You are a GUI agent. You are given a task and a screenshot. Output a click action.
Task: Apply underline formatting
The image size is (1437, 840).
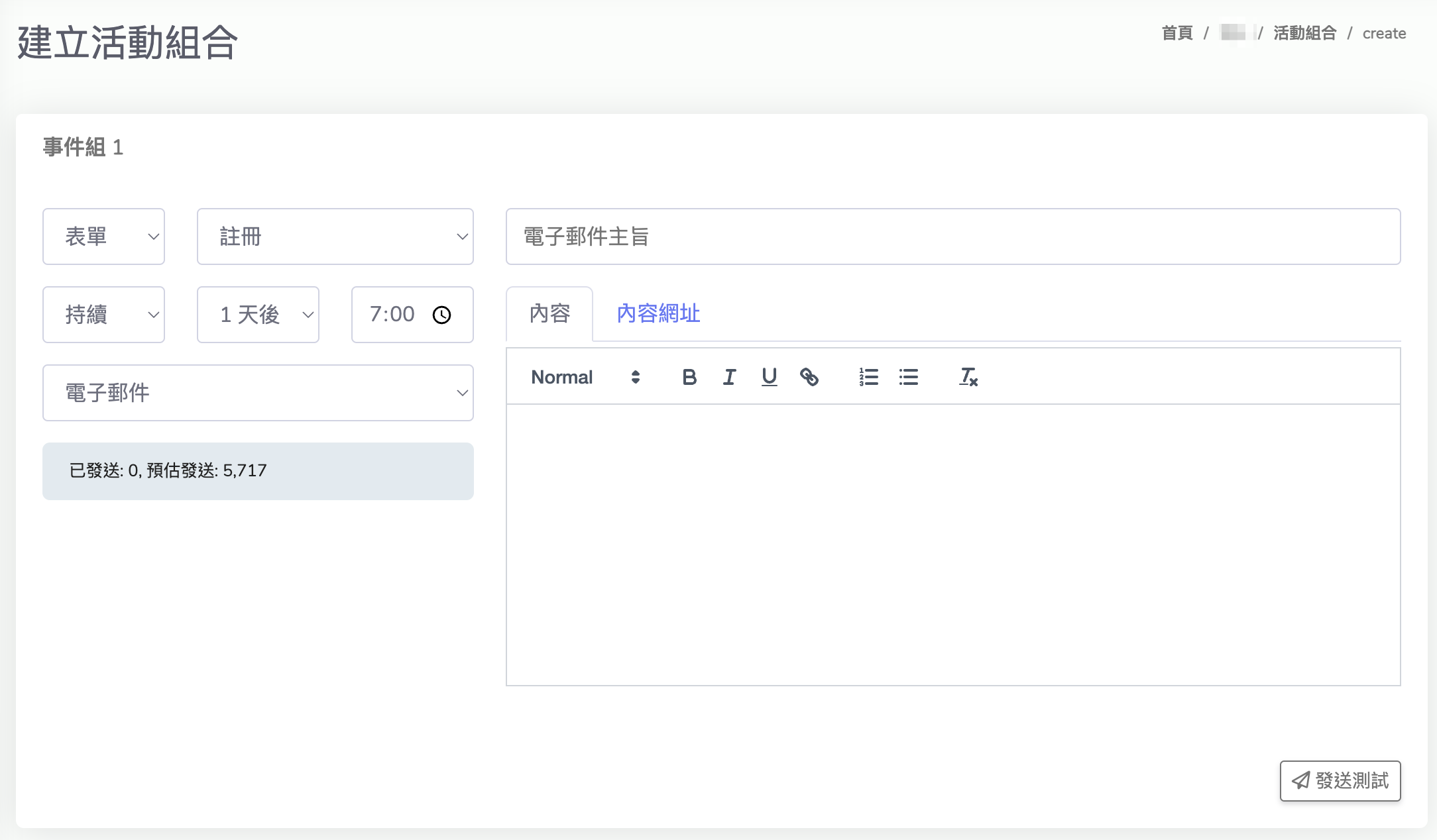click(x=769, y=377)
